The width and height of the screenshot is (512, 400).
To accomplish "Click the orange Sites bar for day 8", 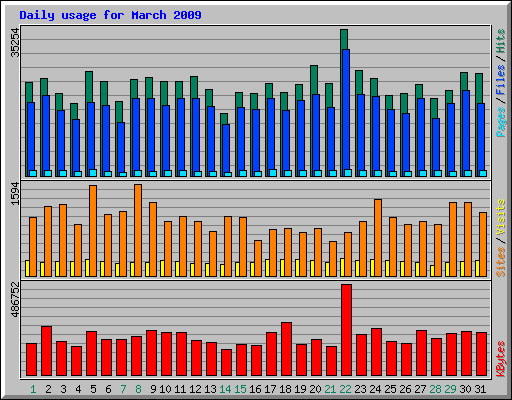I will point(138,230).
